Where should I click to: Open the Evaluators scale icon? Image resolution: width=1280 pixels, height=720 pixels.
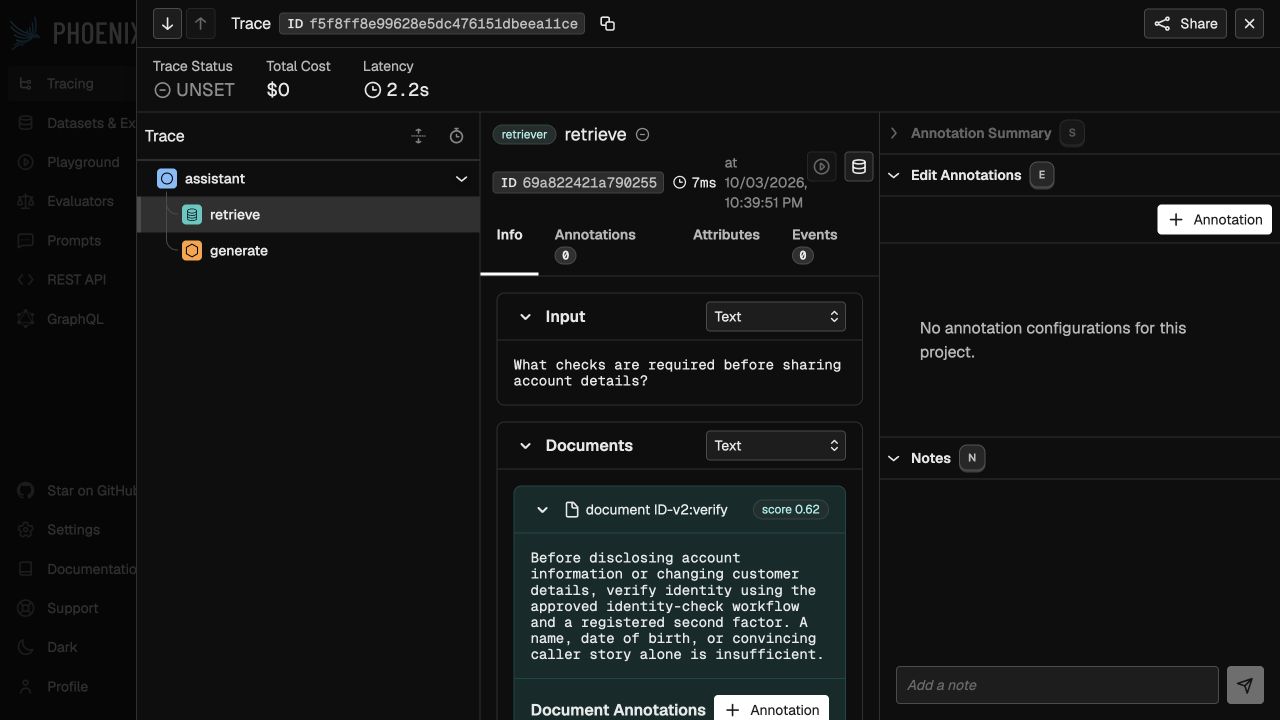26,201
